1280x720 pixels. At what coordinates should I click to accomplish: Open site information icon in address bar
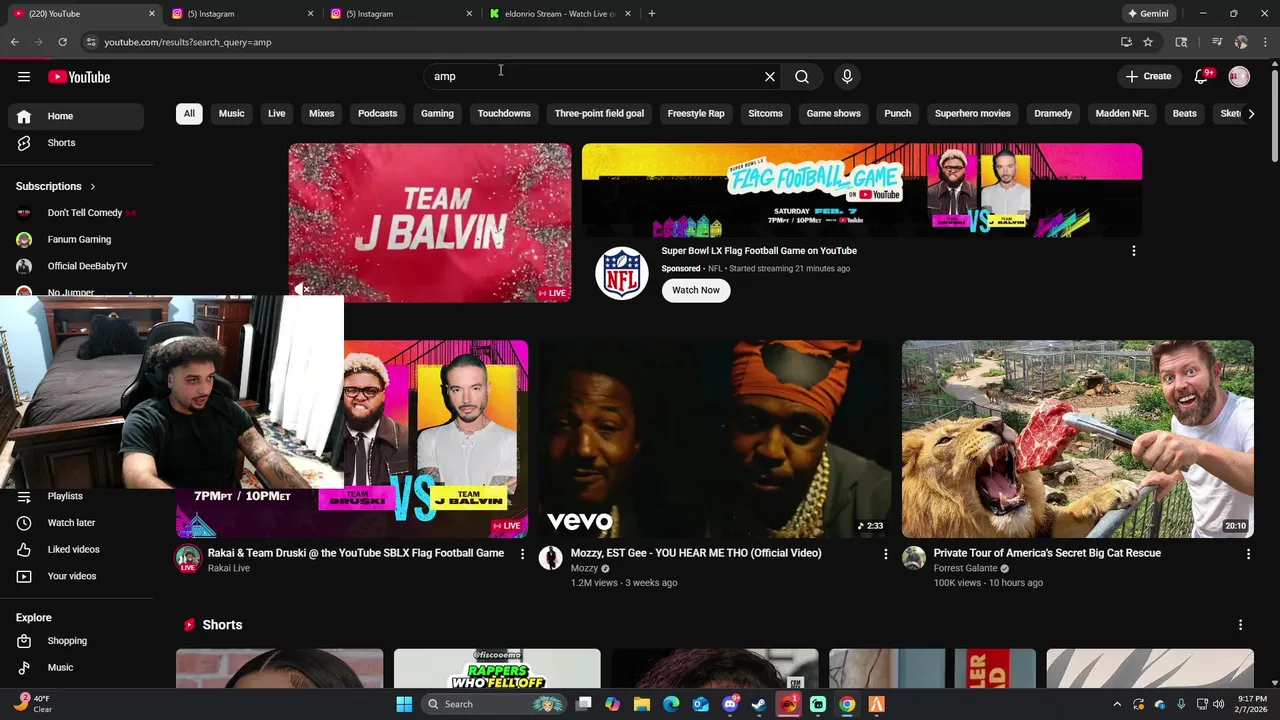click(91, 42)
